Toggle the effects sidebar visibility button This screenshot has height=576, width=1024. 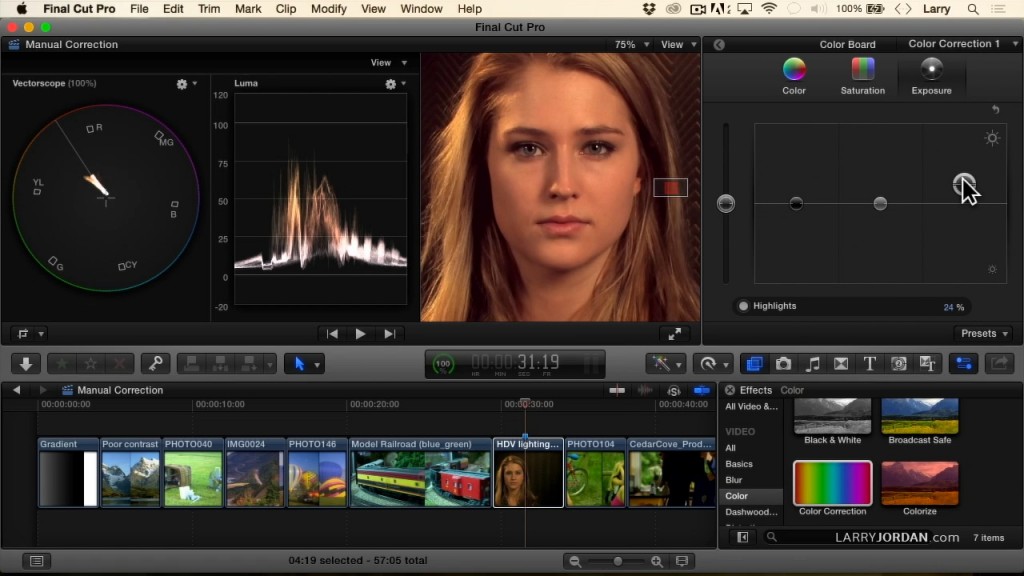point(743,537)
